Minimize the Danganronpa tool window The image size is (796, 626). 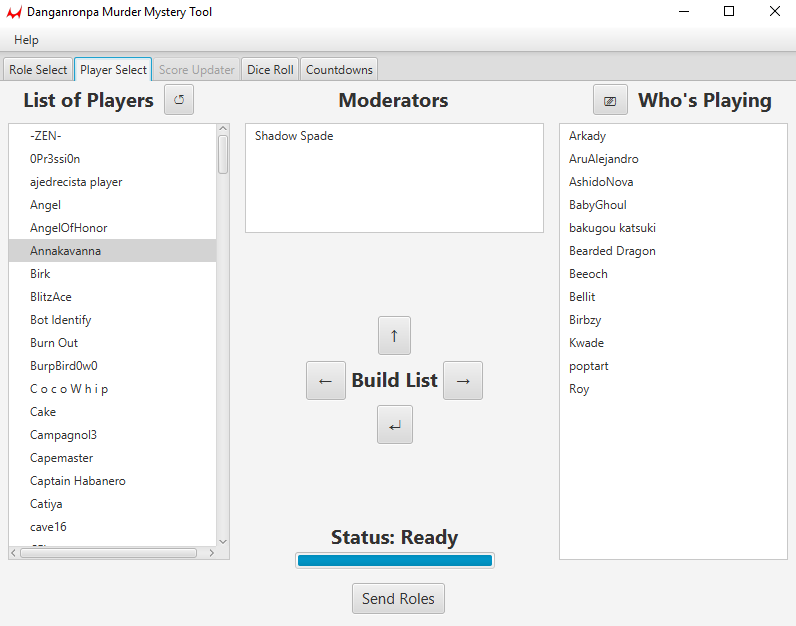(684, 11)
